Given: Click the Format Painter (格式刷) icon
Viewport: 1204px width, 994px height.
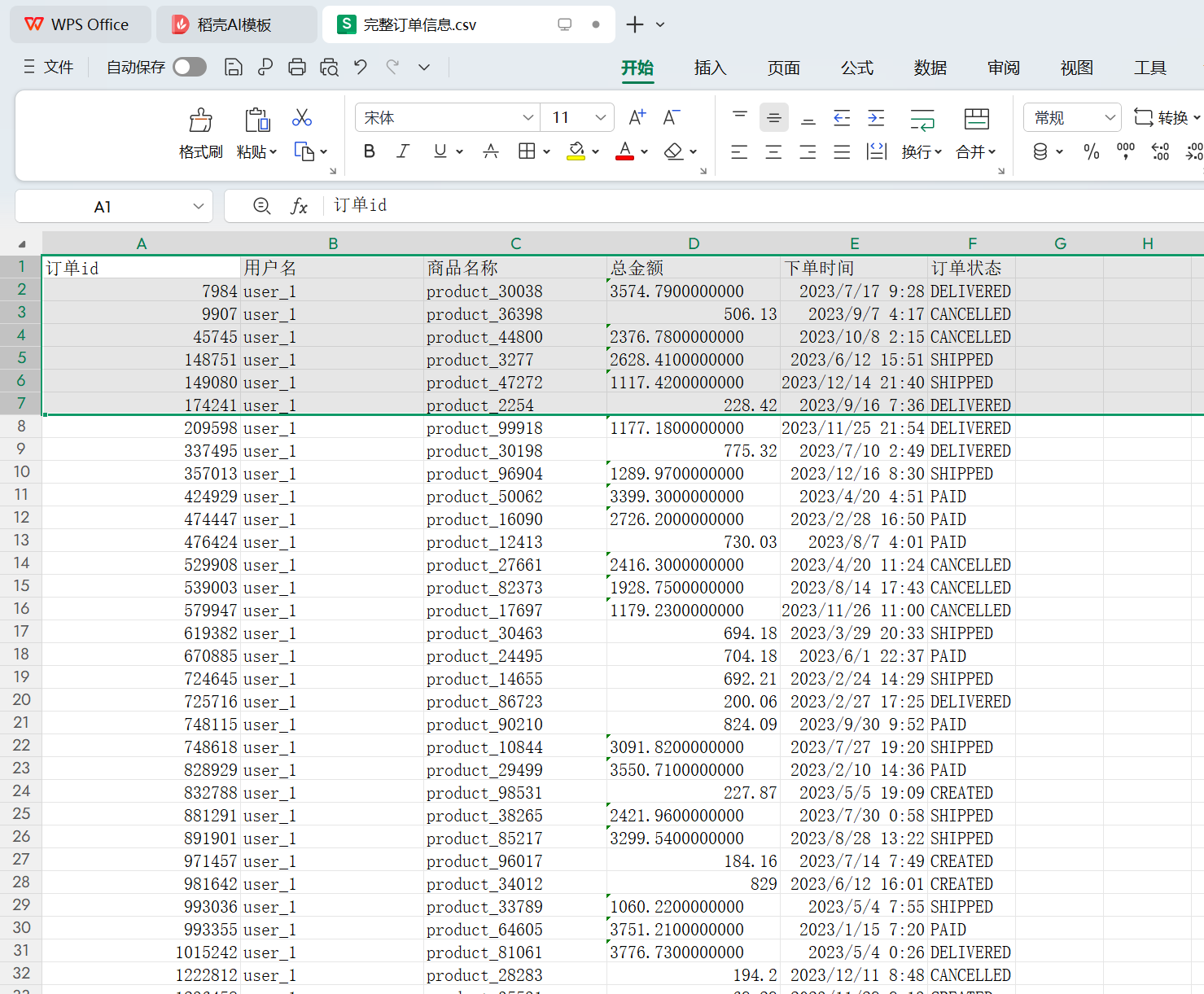Looking at the screenshot, I should pos(200,121).
